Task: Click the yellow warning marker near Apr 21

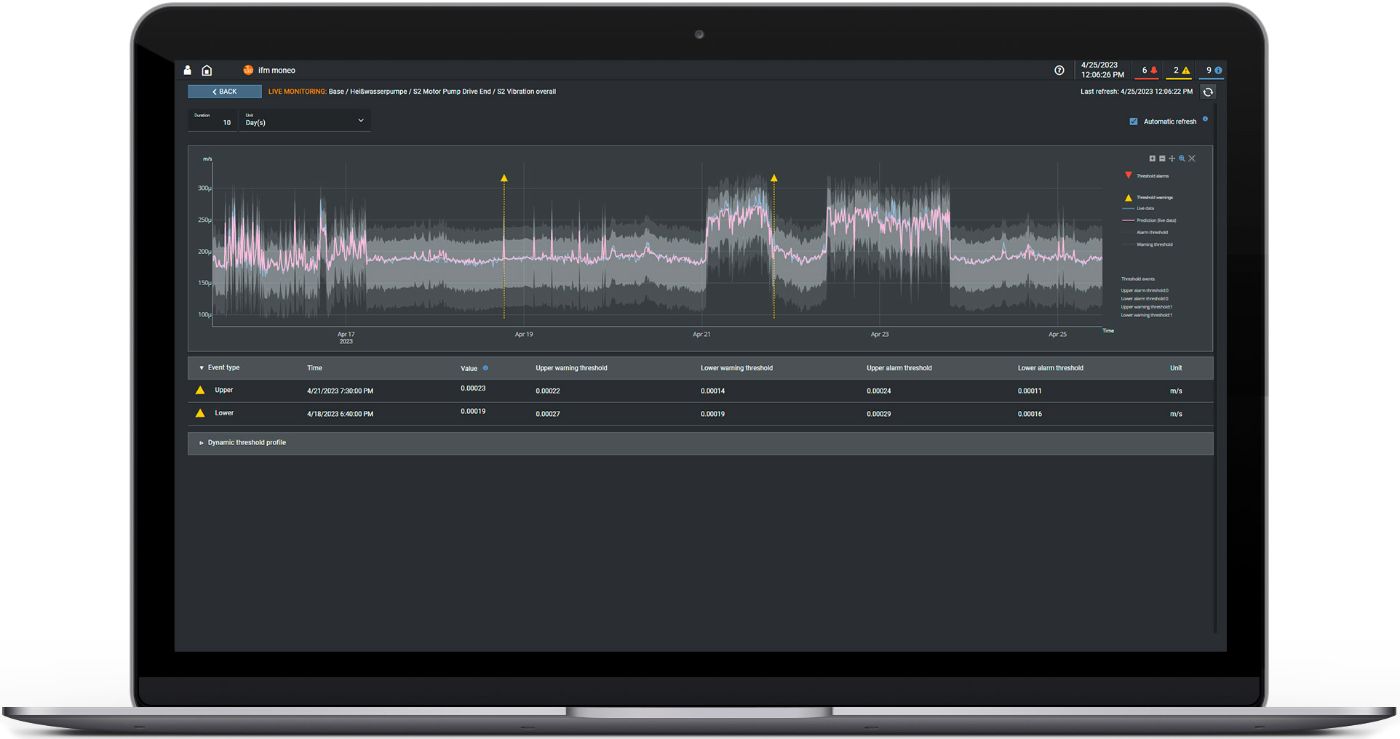Action: 774,177
